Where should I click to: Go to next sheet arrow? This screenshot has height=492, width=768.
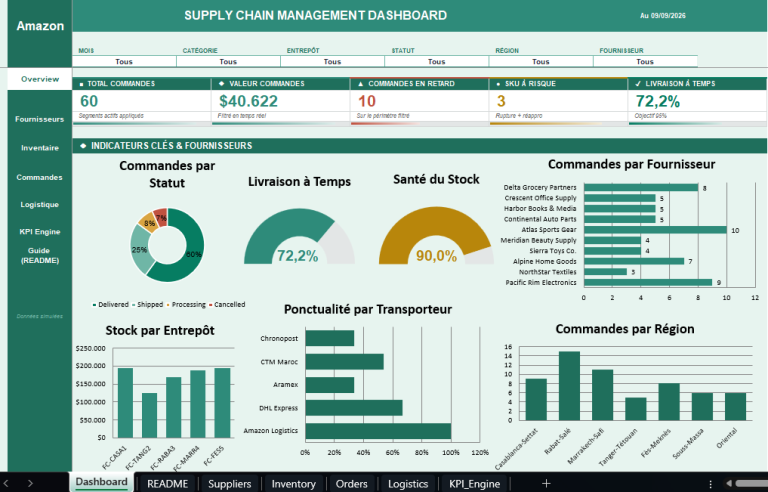tap(30, 484)
